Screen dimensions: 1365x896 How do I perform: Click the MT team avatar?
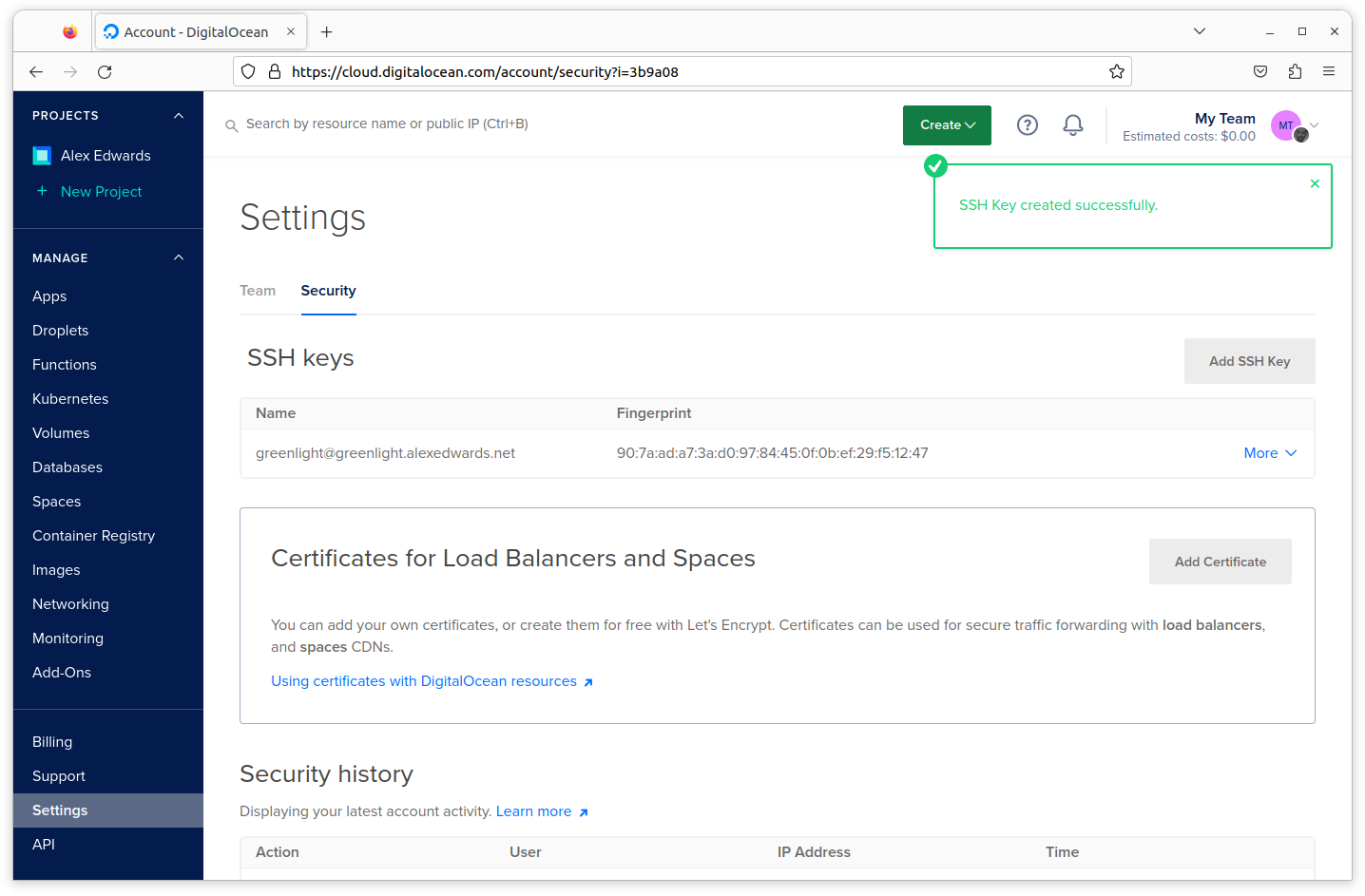point(1286,124)
